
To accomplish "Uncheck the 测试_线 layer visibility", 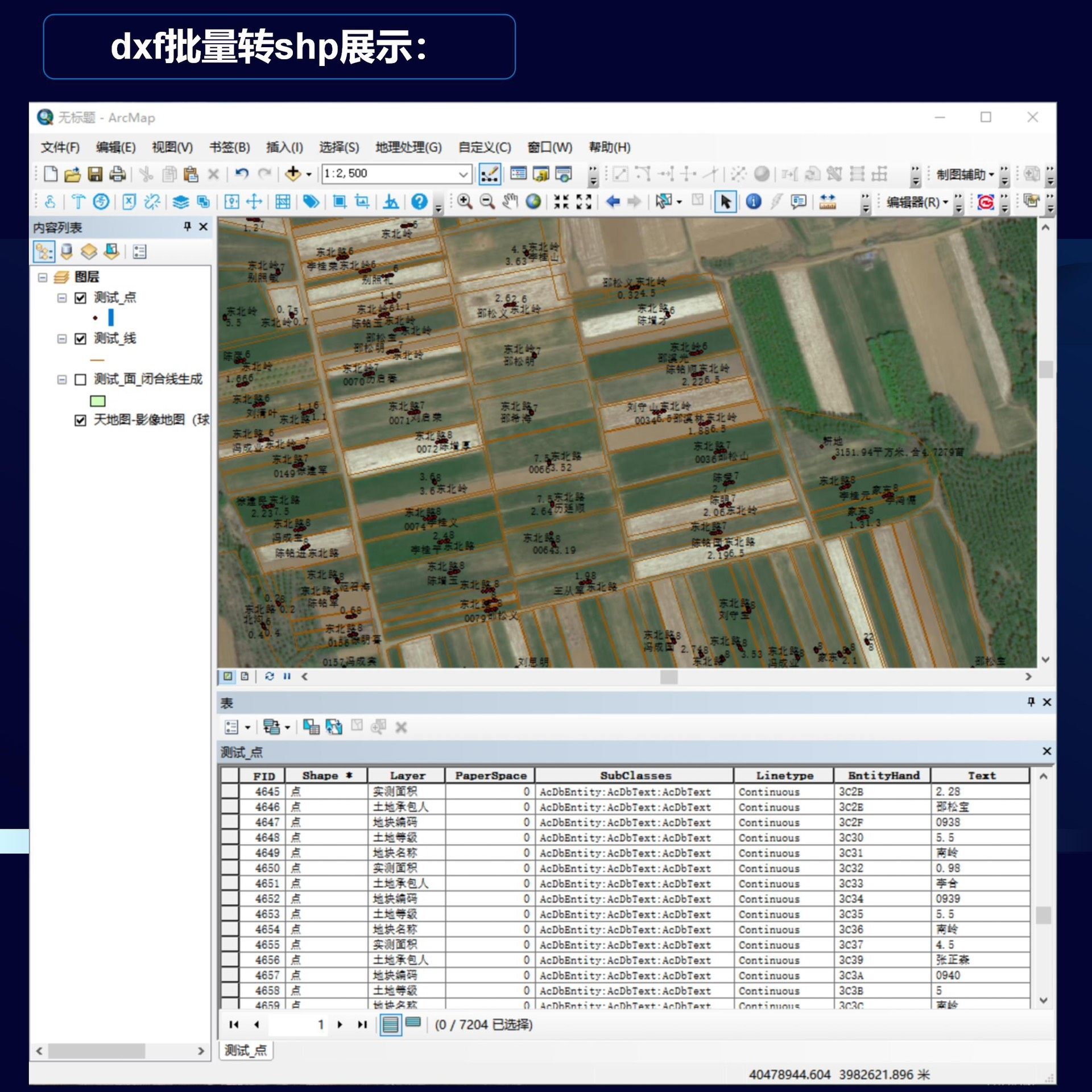I will (x=80, y=339).
